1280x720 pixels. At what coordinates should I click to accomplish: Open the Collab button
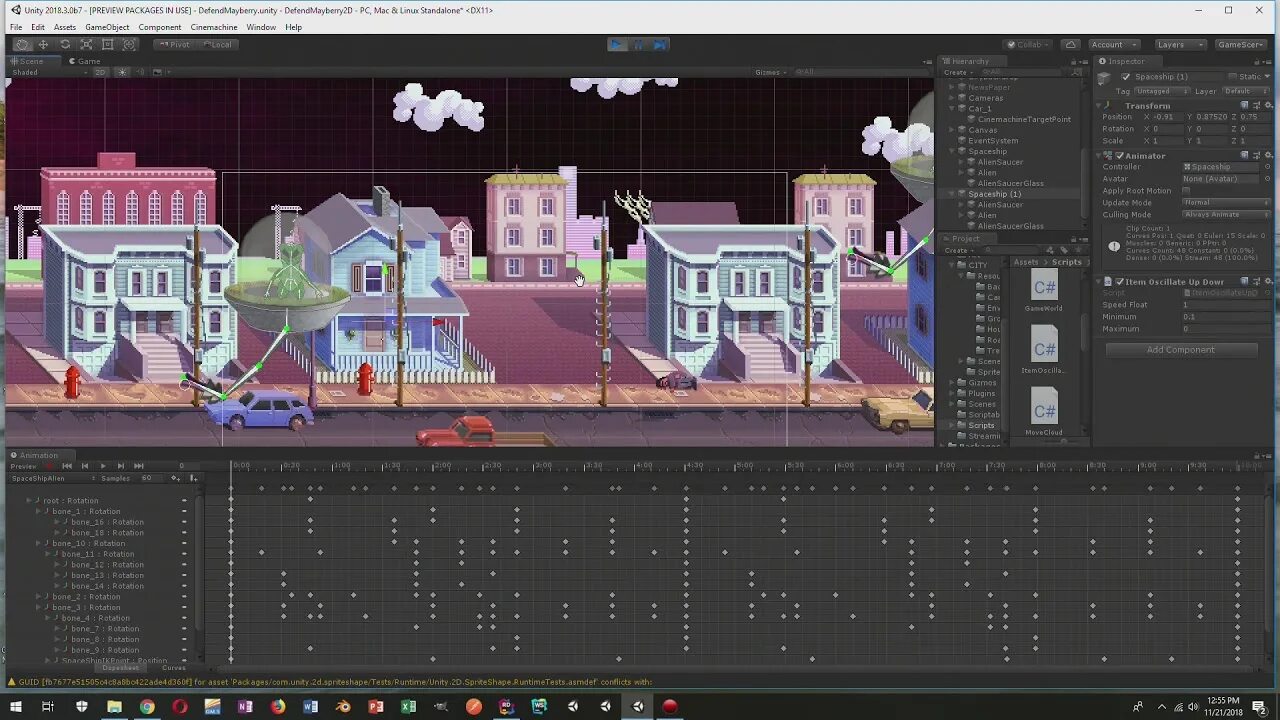pyautogui.click(x=1027, y=44)
